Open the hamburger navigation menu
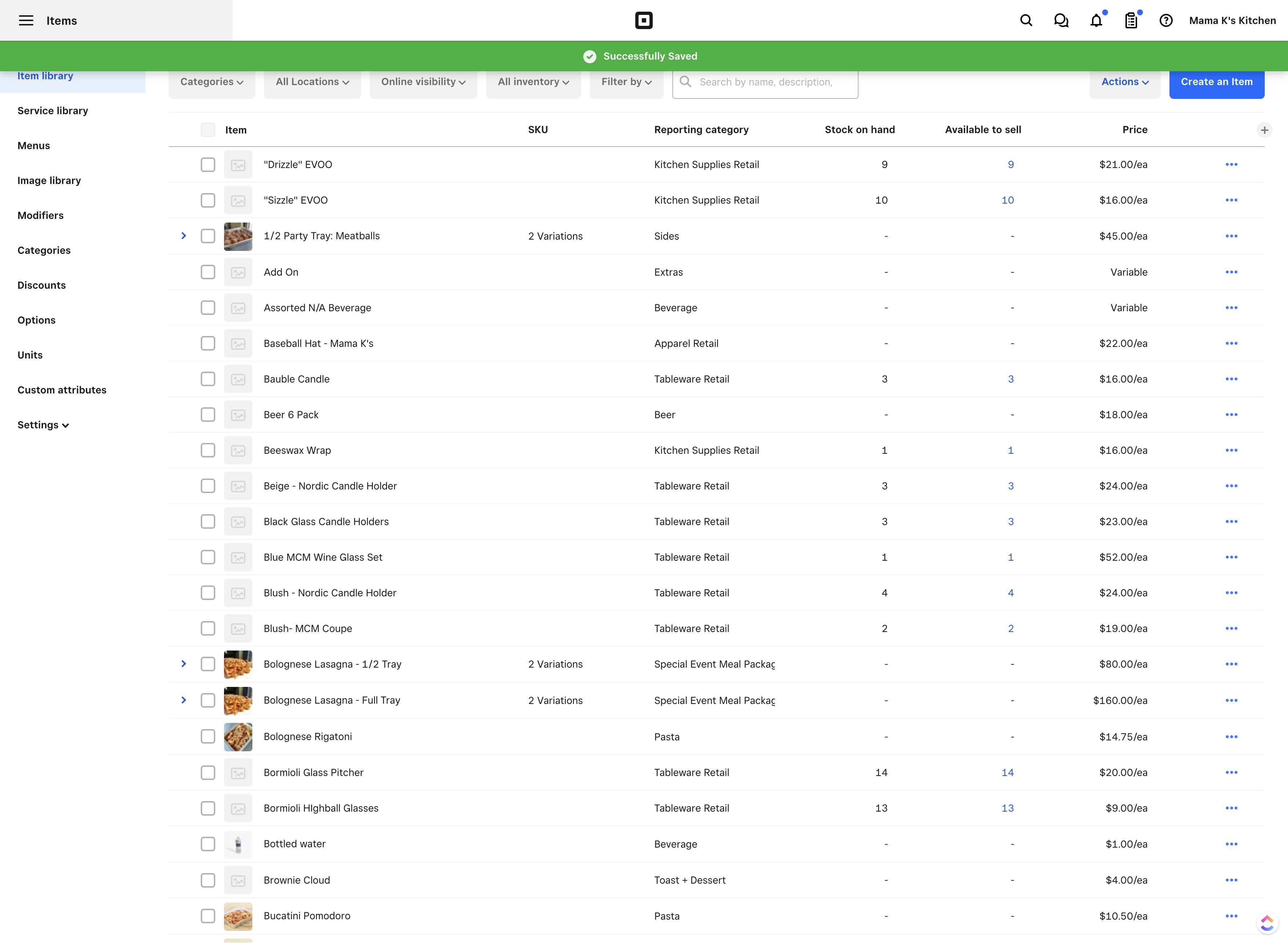 click(x=26, y=20)
